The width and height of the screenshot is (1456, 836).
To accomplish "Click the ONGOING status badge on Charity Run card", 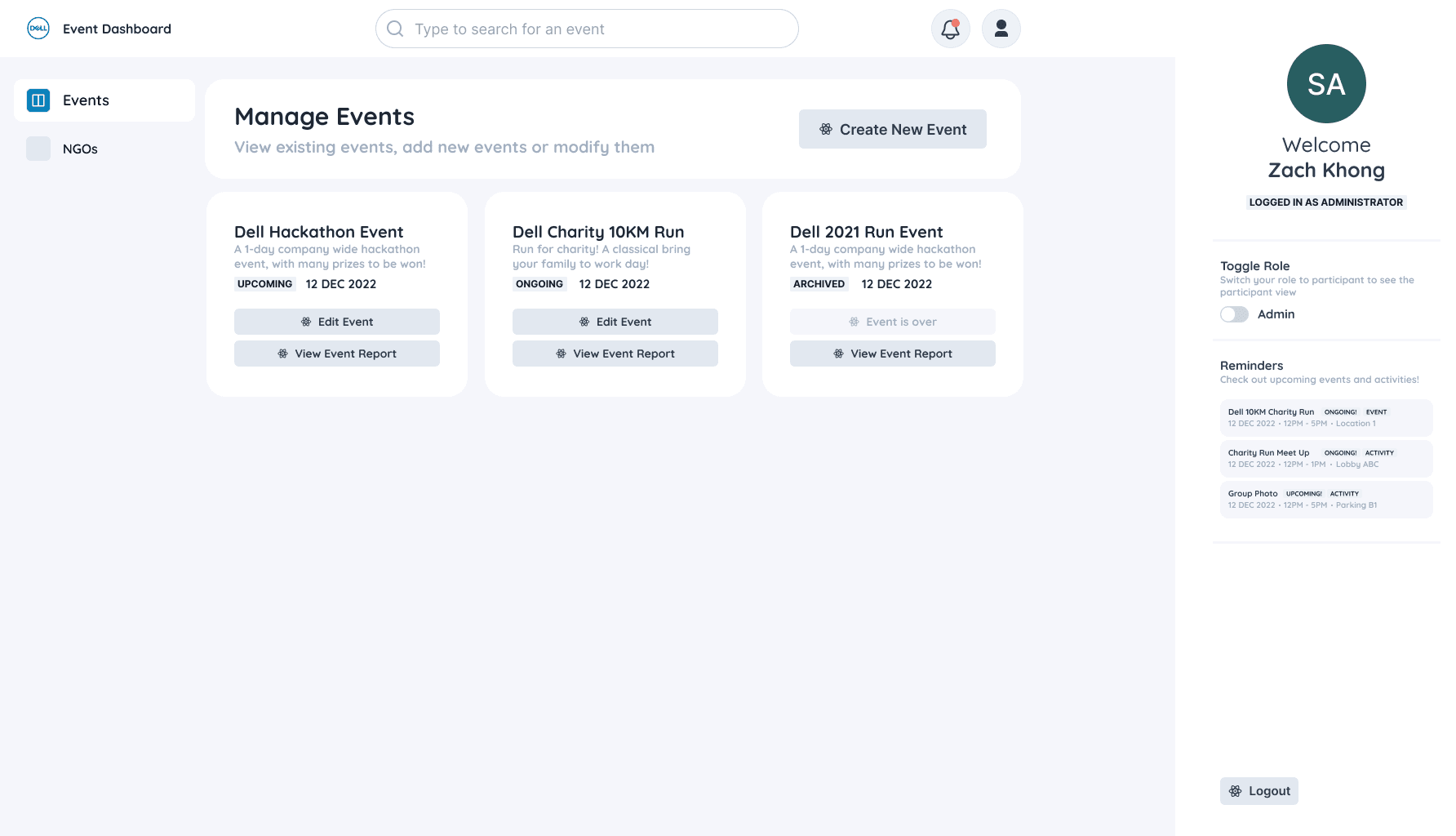I will click(x=539, y=284).
